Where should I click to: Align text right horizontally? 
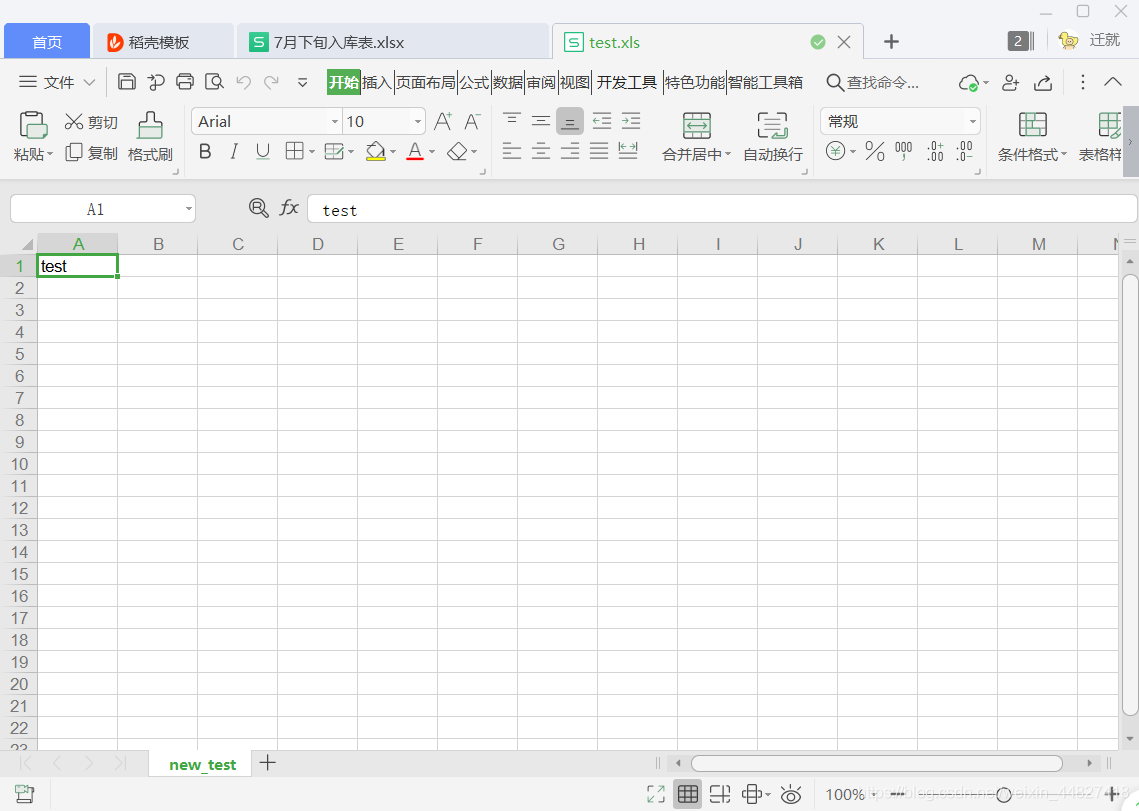(x=570, y=151)
